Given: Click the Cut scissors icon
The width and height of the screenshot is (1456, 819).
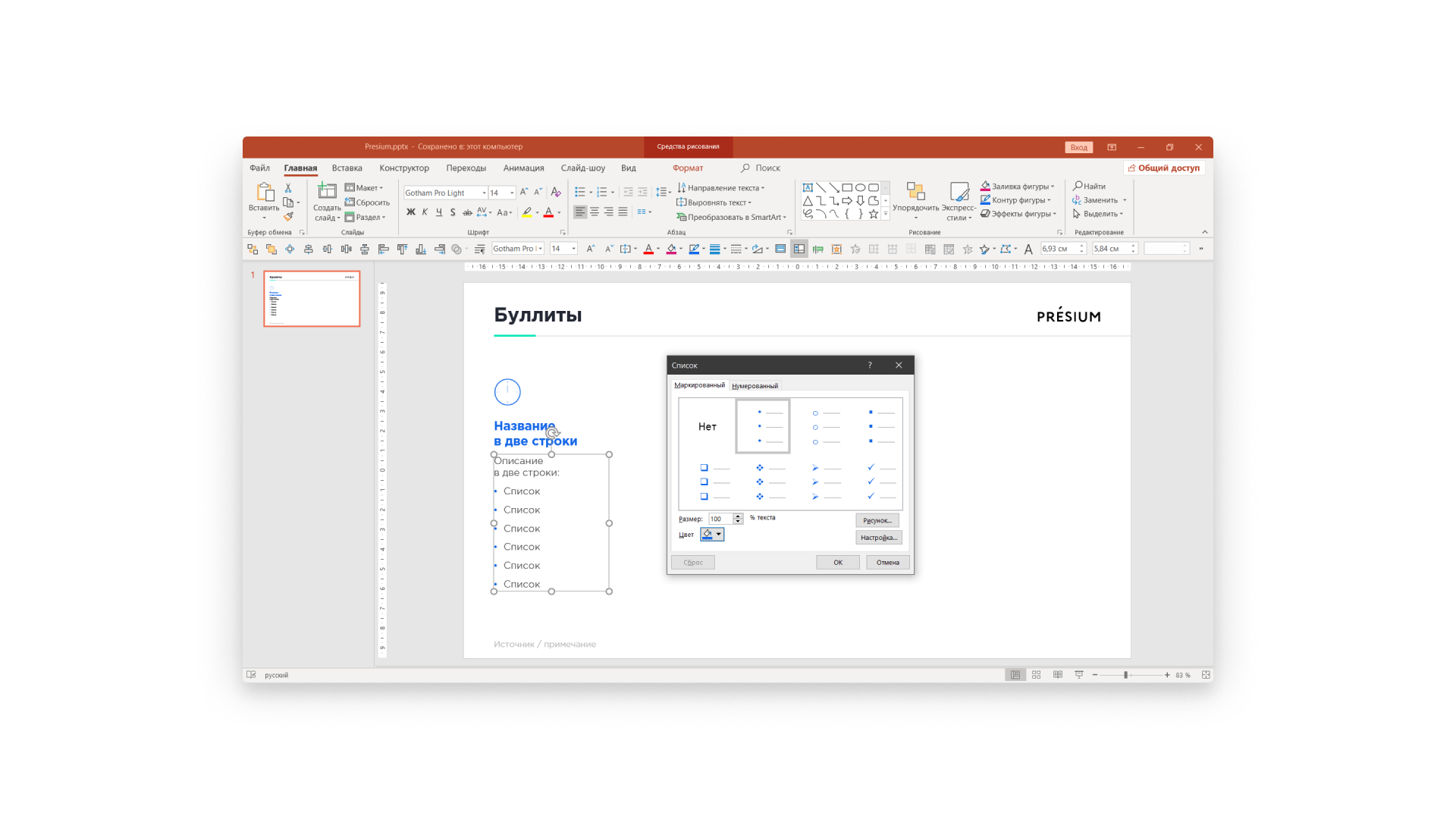Looking at the screenshot, I should tap(288, 187).
